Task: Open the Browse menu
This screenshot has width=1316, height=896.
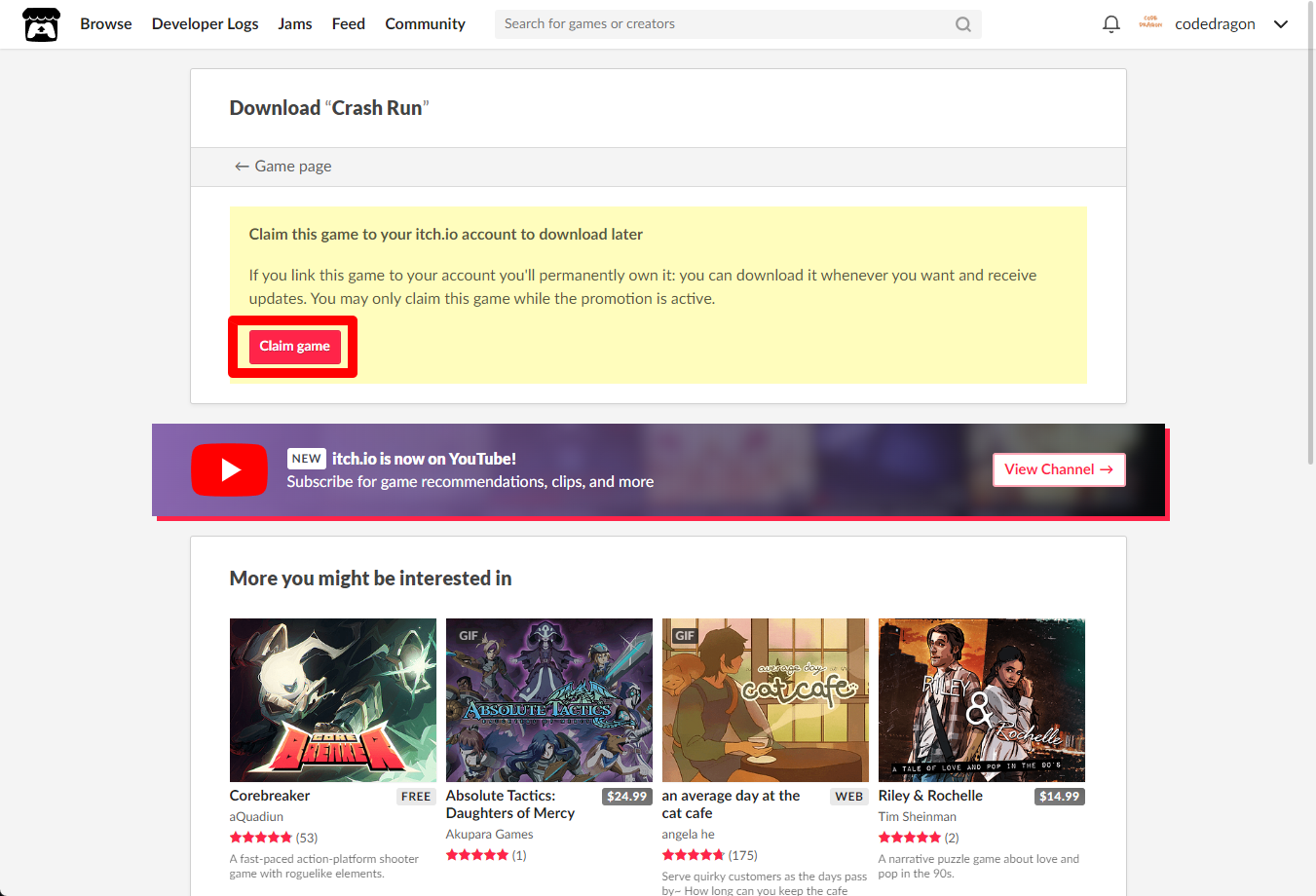Action: tap(106, 24)
